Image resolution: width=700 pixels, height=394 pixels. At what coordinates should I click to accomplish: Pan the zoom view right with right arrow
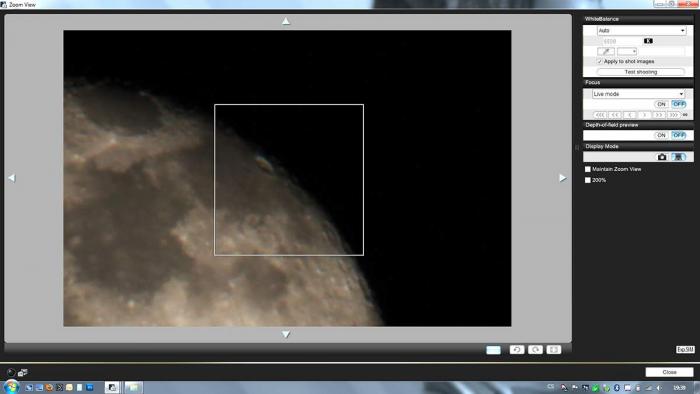point(562,178)
